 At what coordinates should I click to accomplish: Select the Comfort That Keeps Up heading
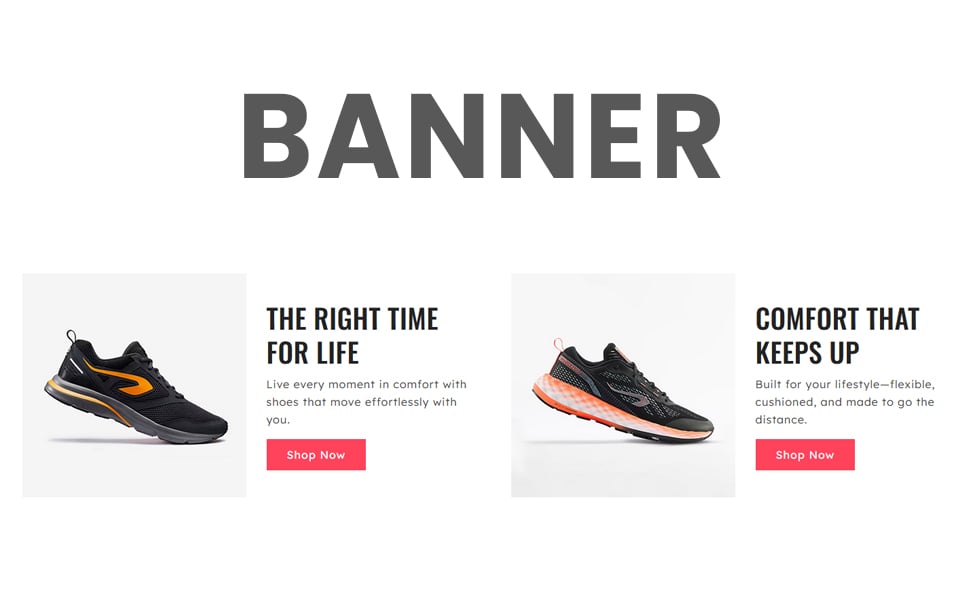pyautogui.click(x=837, y=336)
